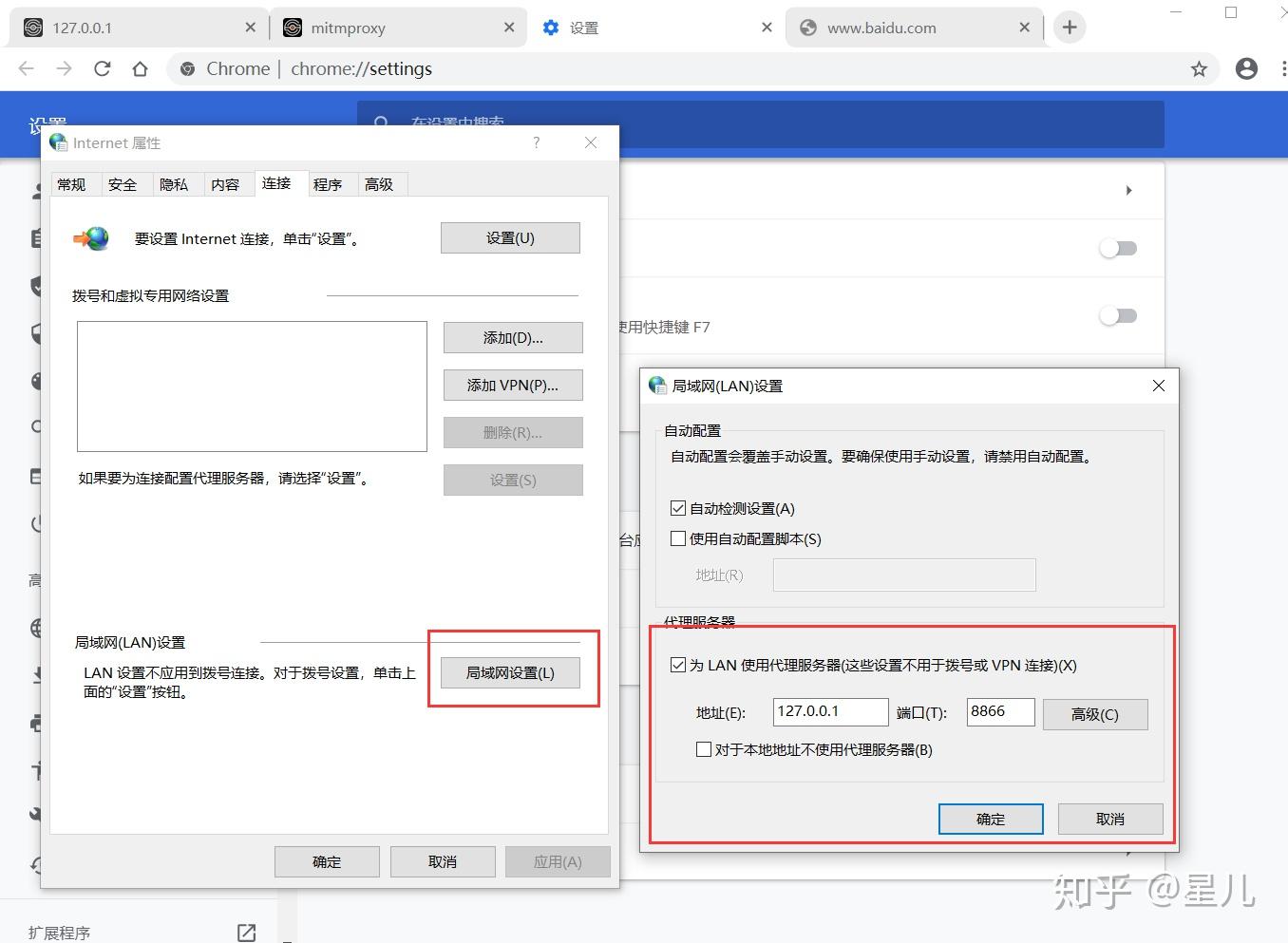The width and height of the screenshot is (1288, 943).
Task: Click the back navigation arrow
Action: coord(25,68)
